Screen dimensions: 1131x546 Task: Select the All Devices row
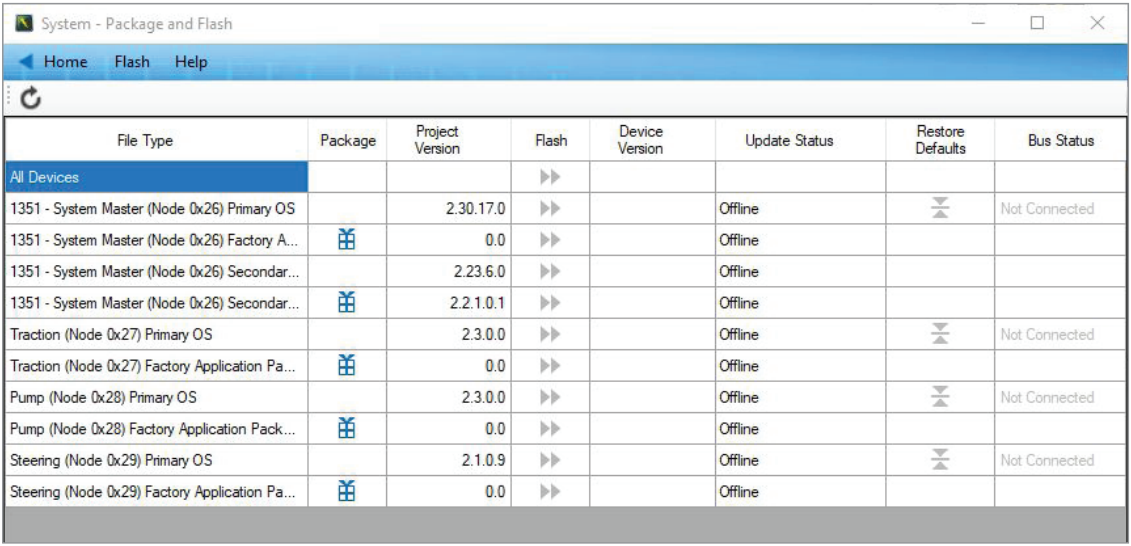[x=156, y=177]
